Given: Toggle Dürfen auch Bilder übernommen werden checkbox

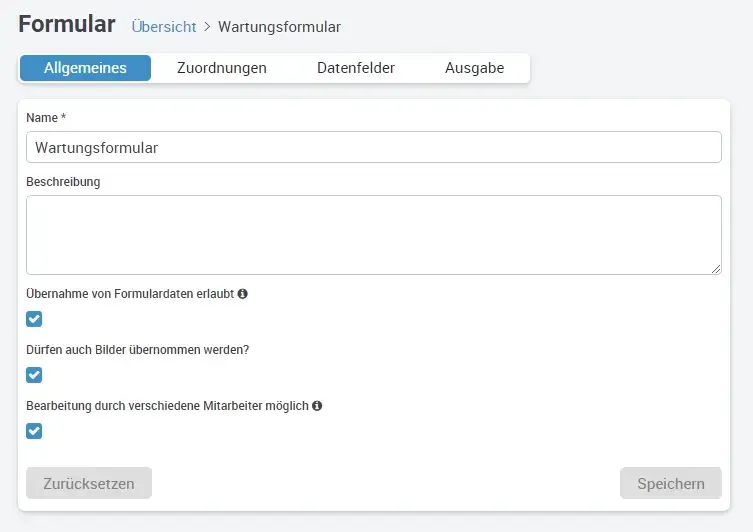Looking at the screenshot, I should click(34, 375).
